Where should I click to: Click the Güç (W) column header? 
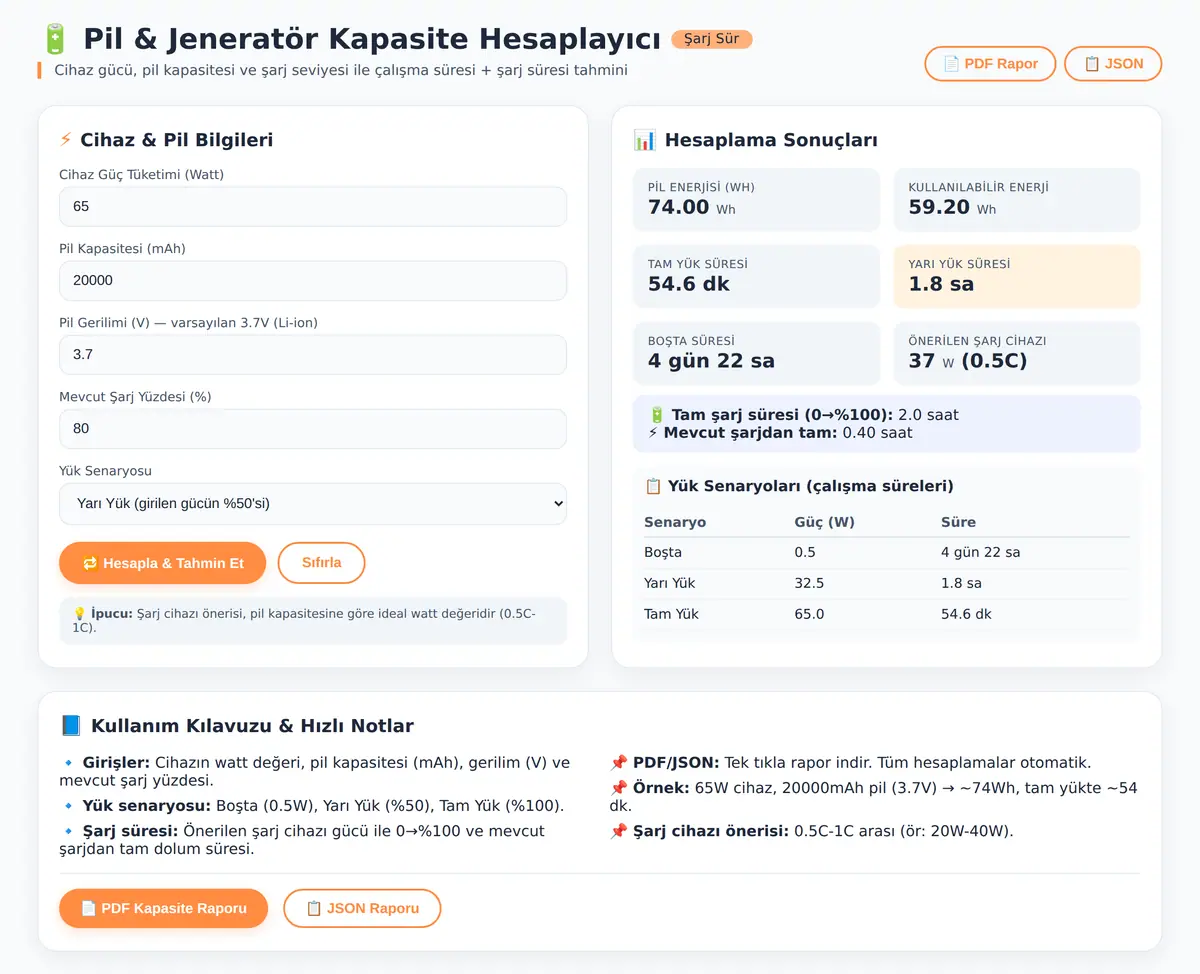click(x=825, y=522)
